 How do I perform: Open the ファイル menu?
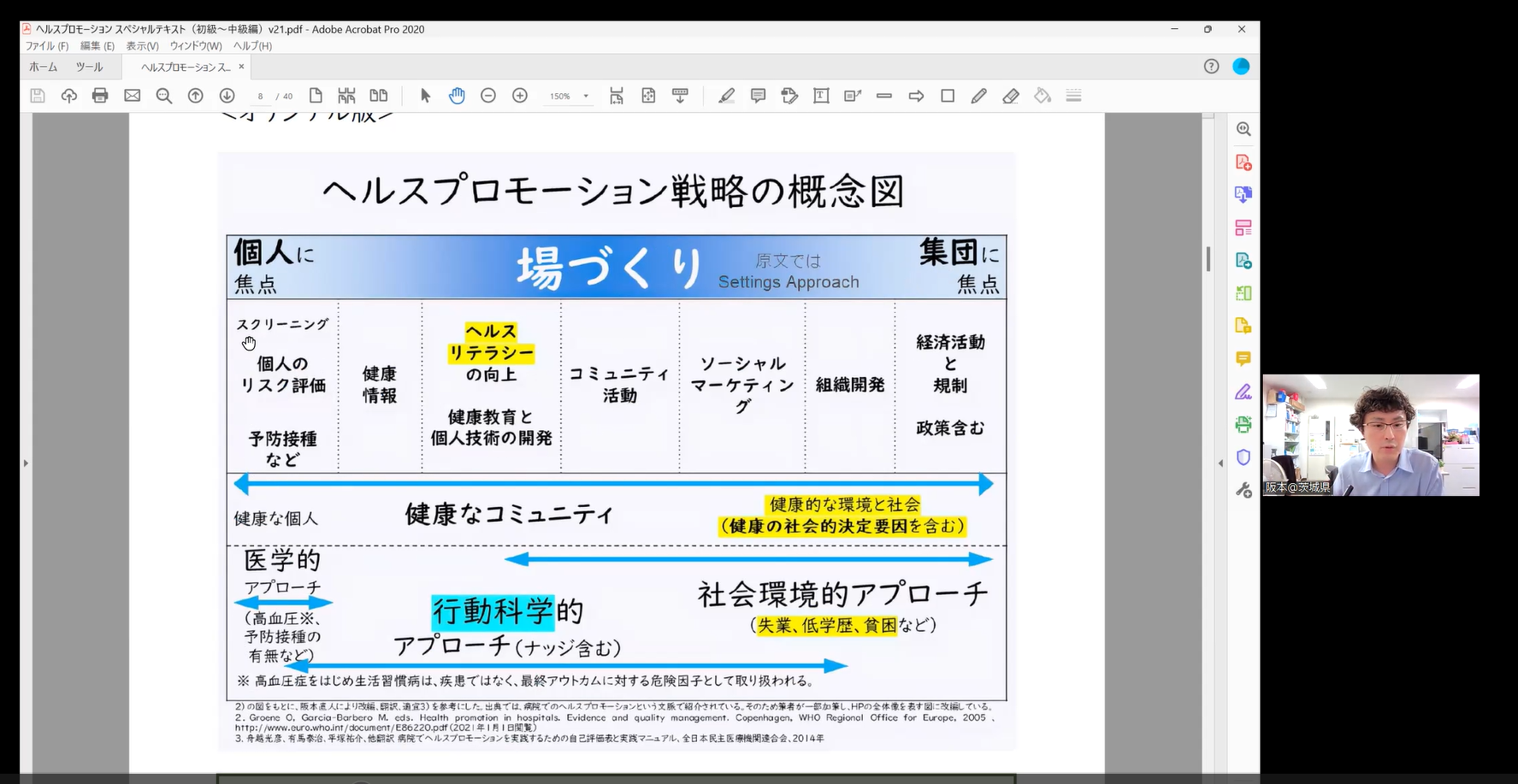(46, 46)
